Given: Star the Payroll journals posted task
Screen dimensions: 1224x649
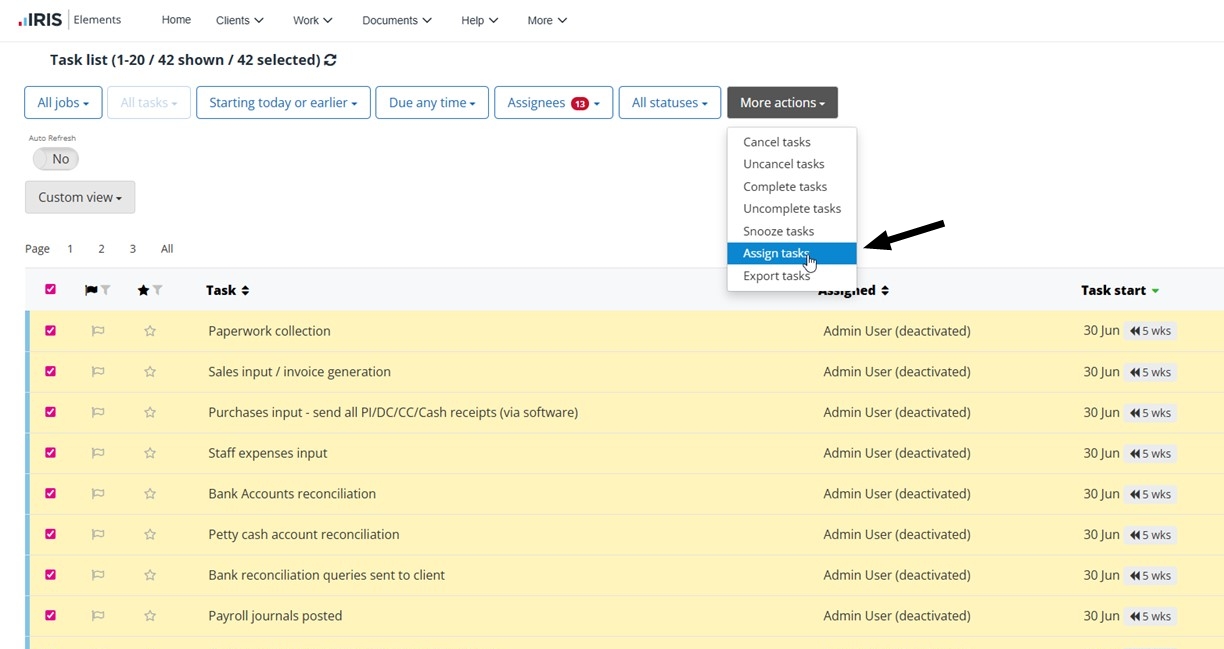Looking at the screenshot, I should [x=149, y=615].
